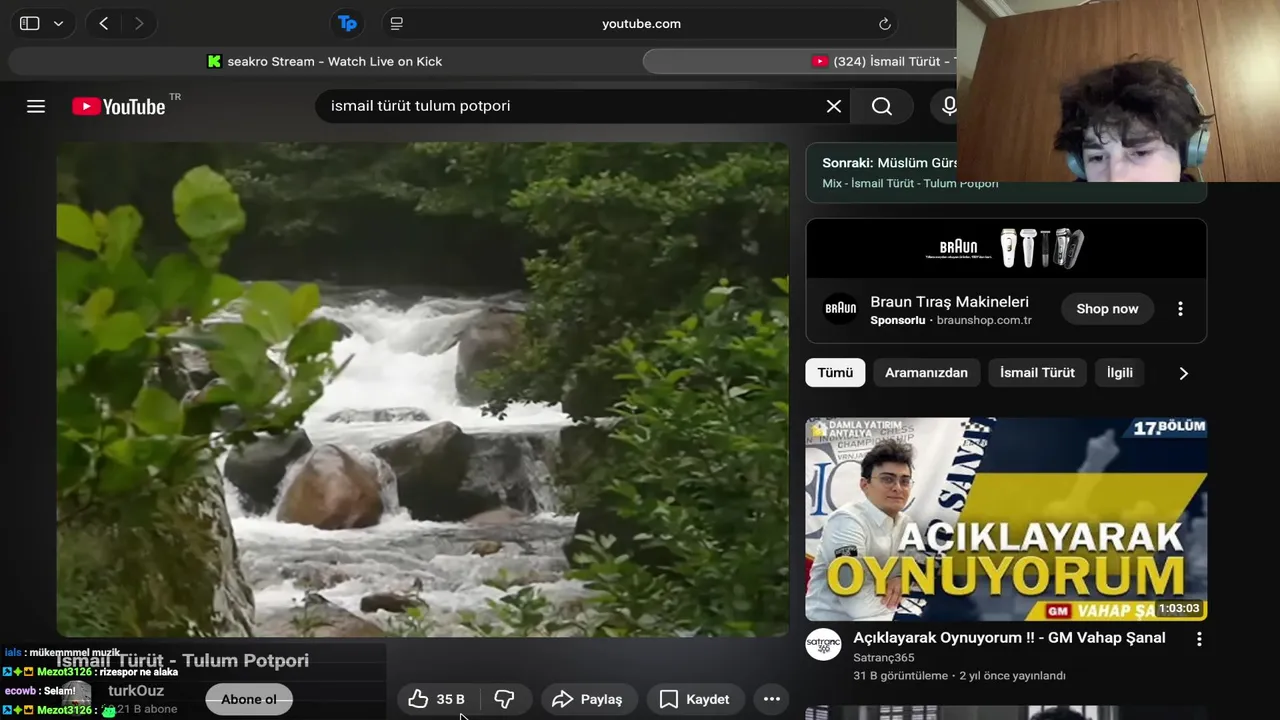Image resolution: width=1280 pixels, height=720 pixels.
Task: Open the Braun channel logo icon
Action: [840, 309]
